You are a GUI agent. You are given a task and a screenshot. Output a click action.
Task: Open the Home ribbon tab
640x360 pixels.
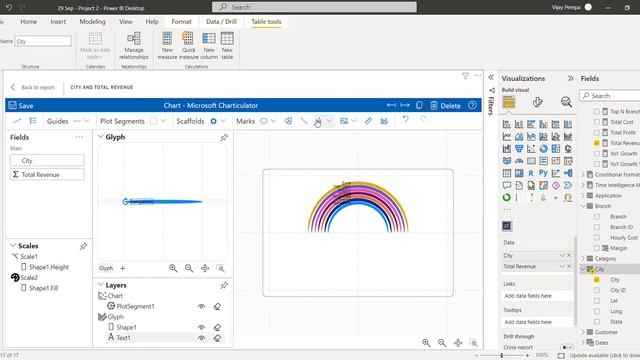(x=29, y=22)
